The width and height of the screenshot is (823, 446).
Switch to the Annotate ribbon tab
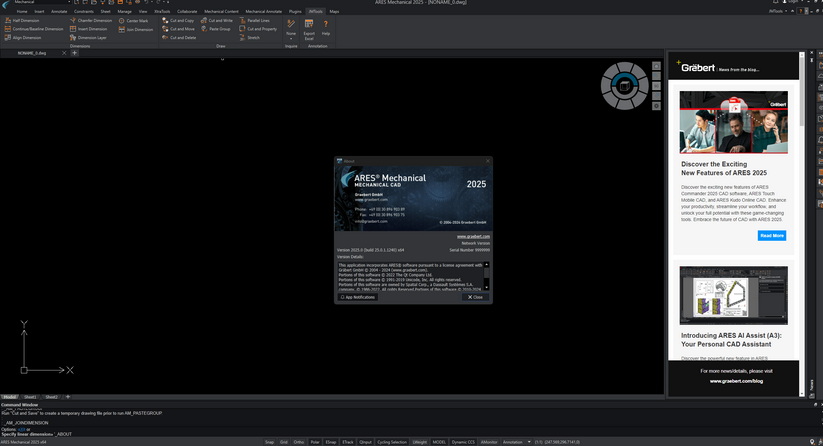(x=59, y=11)
